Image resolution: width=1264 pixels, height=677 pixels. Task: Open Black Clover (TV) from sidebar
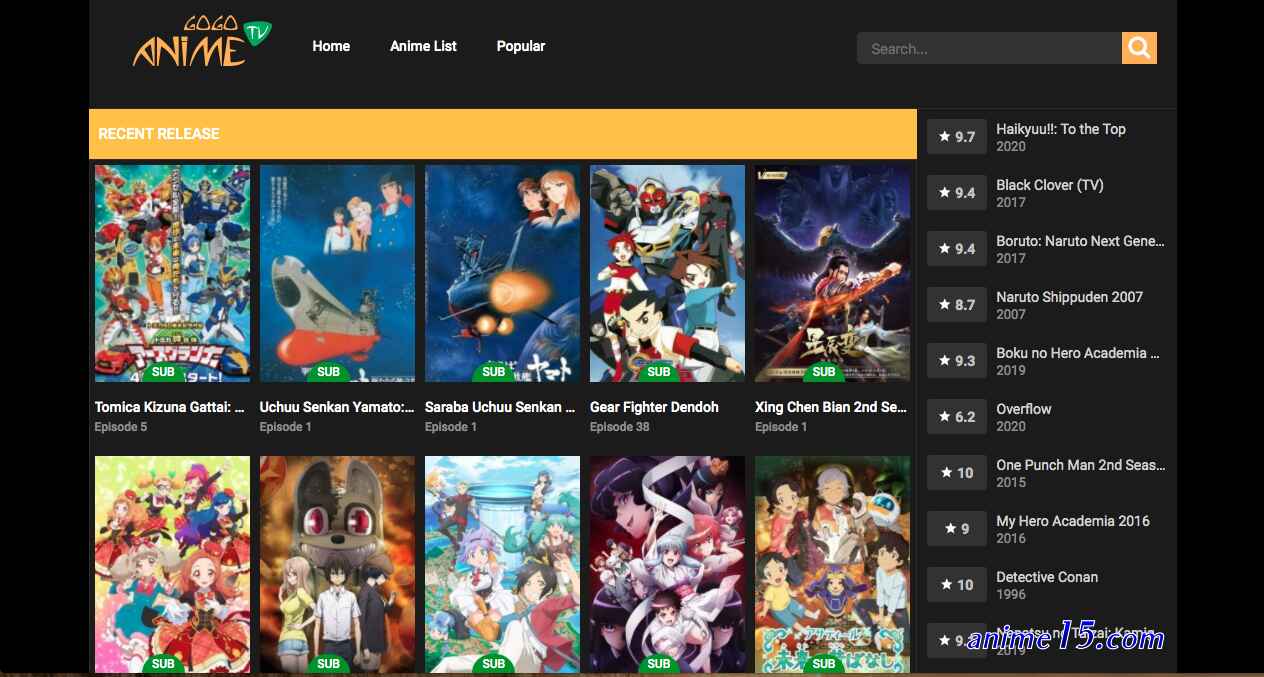(x=1050, y=185)
